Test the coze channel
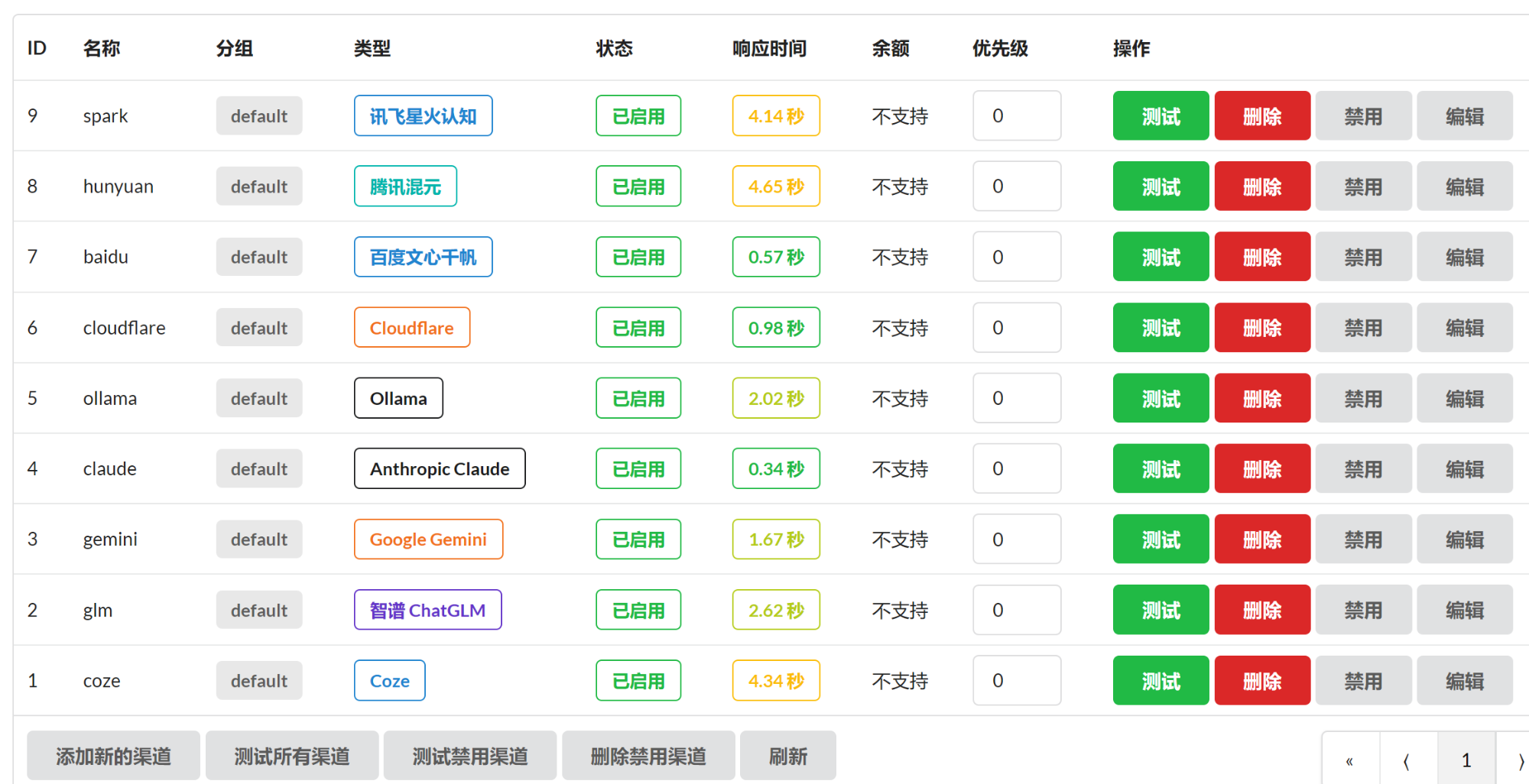Screen dimensions: 1529x784 tap(1161, 680)
